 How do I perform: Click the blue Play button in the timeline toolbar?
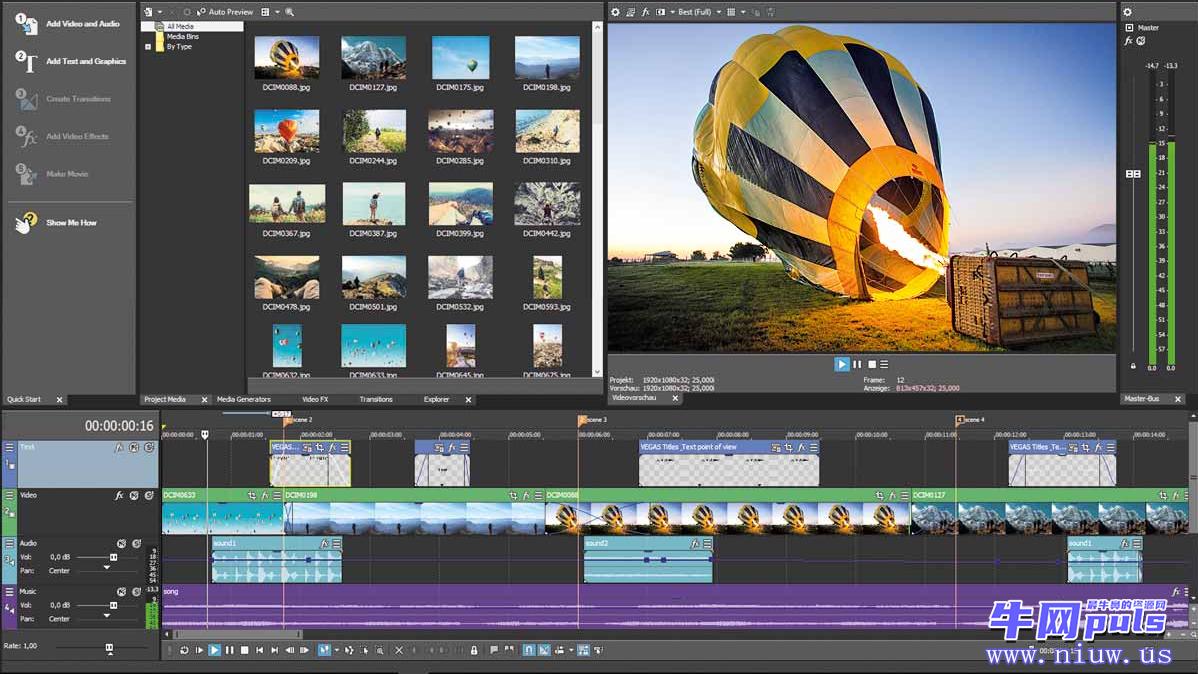pos(215,650)
